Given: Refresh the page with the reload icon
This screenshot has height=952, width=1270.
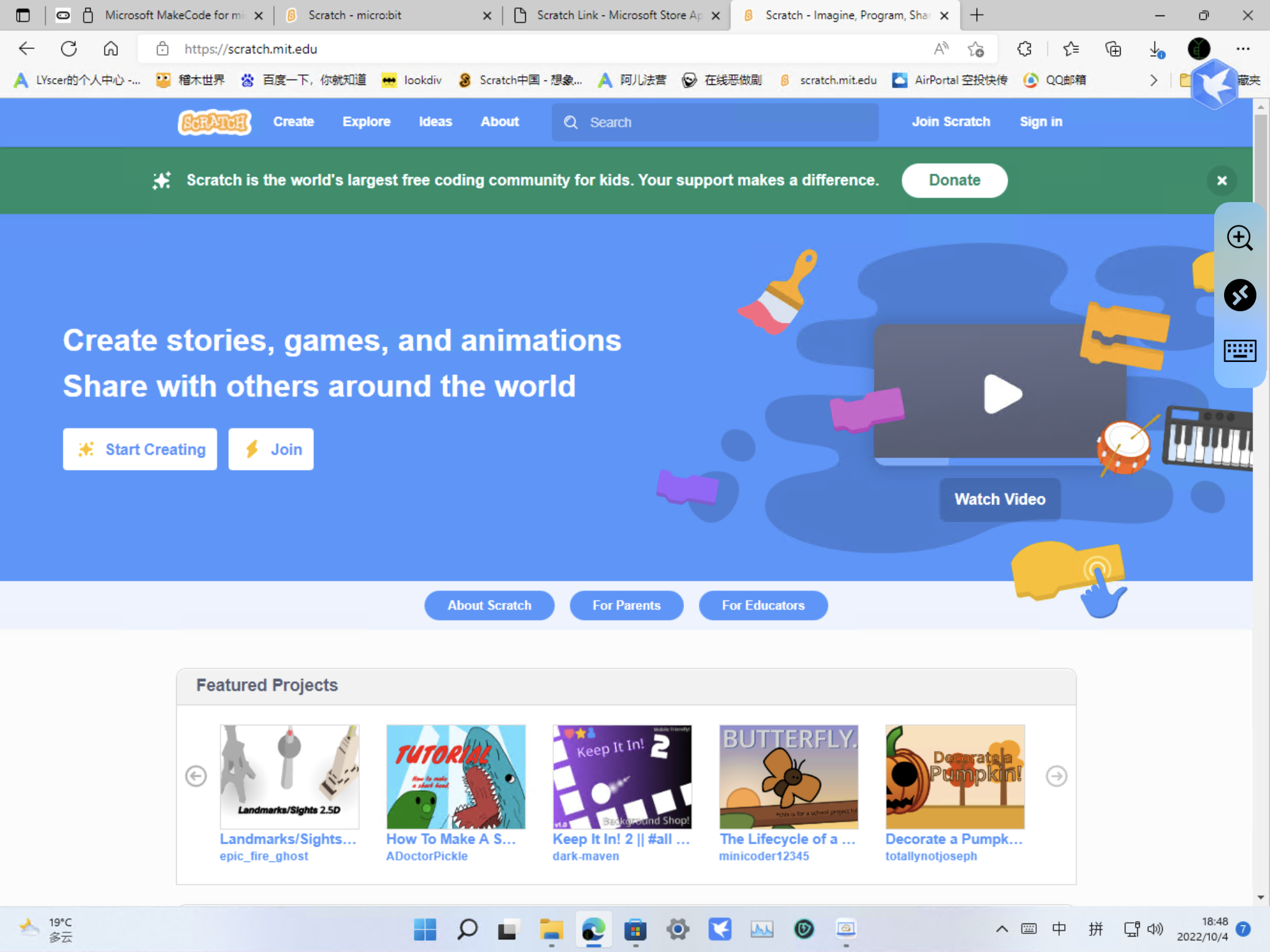Looking at the screenshot, I should [x=69, y=49].
